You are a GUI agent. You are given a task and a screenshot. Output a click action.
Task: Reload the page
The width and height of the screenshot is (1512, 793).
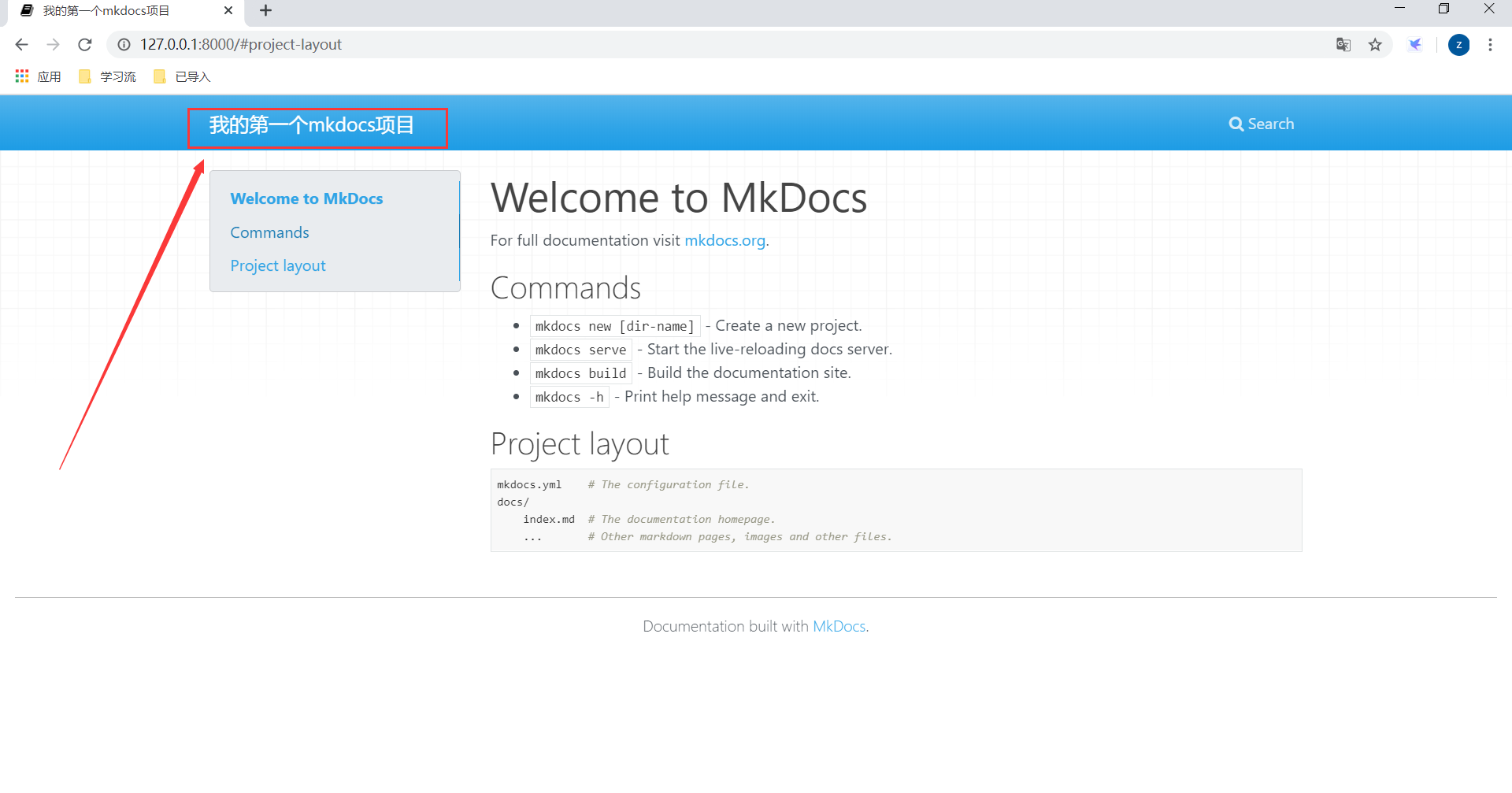85,45
